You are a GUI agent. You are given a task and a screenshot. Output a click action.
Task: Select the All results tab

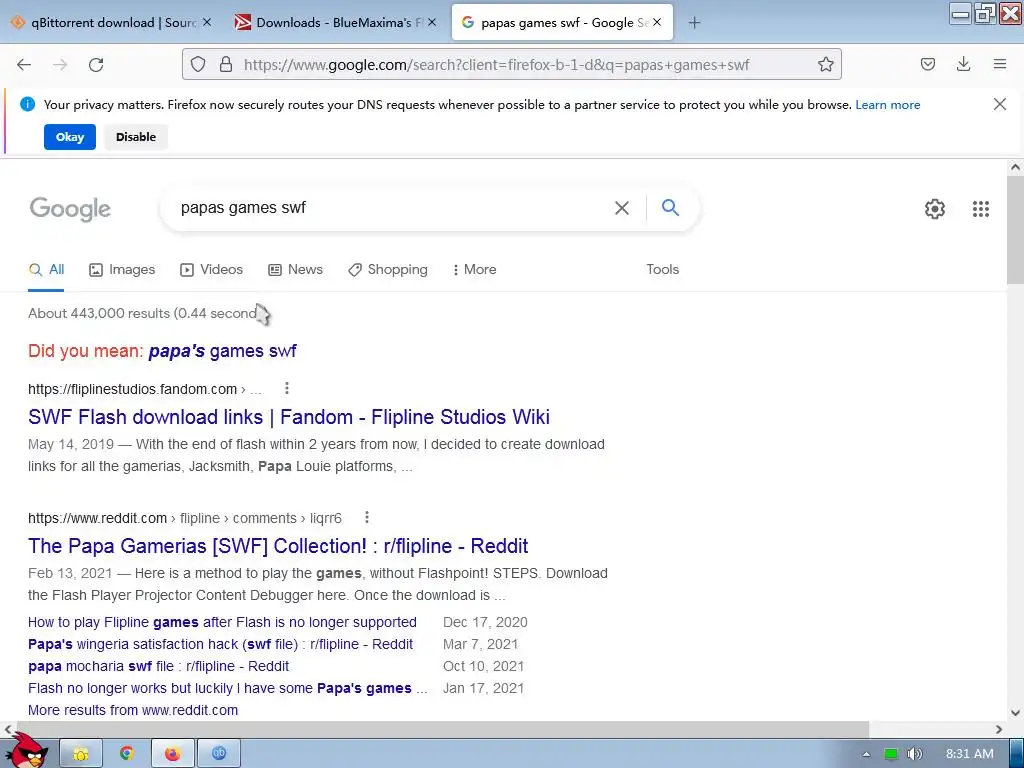coord(46,270)
